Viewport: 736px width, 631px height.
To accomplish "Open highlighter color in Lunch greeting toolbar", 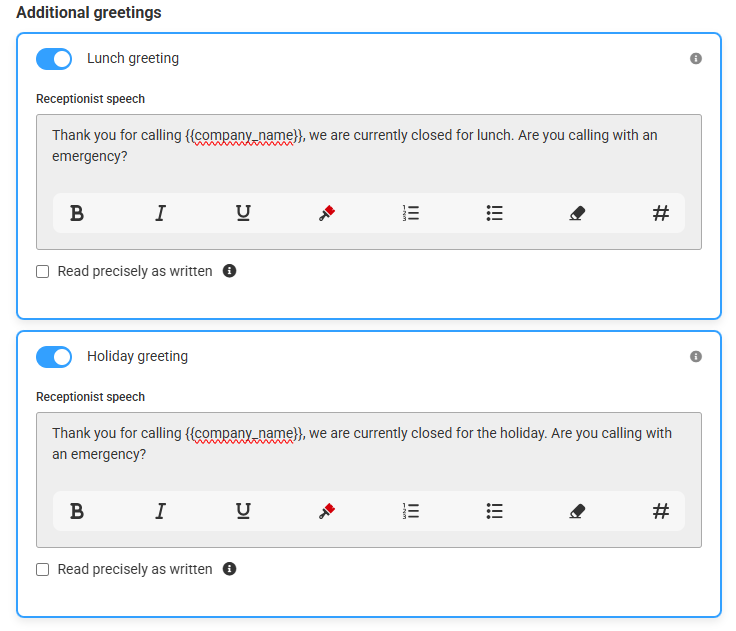I will click(x=327, y=213).
